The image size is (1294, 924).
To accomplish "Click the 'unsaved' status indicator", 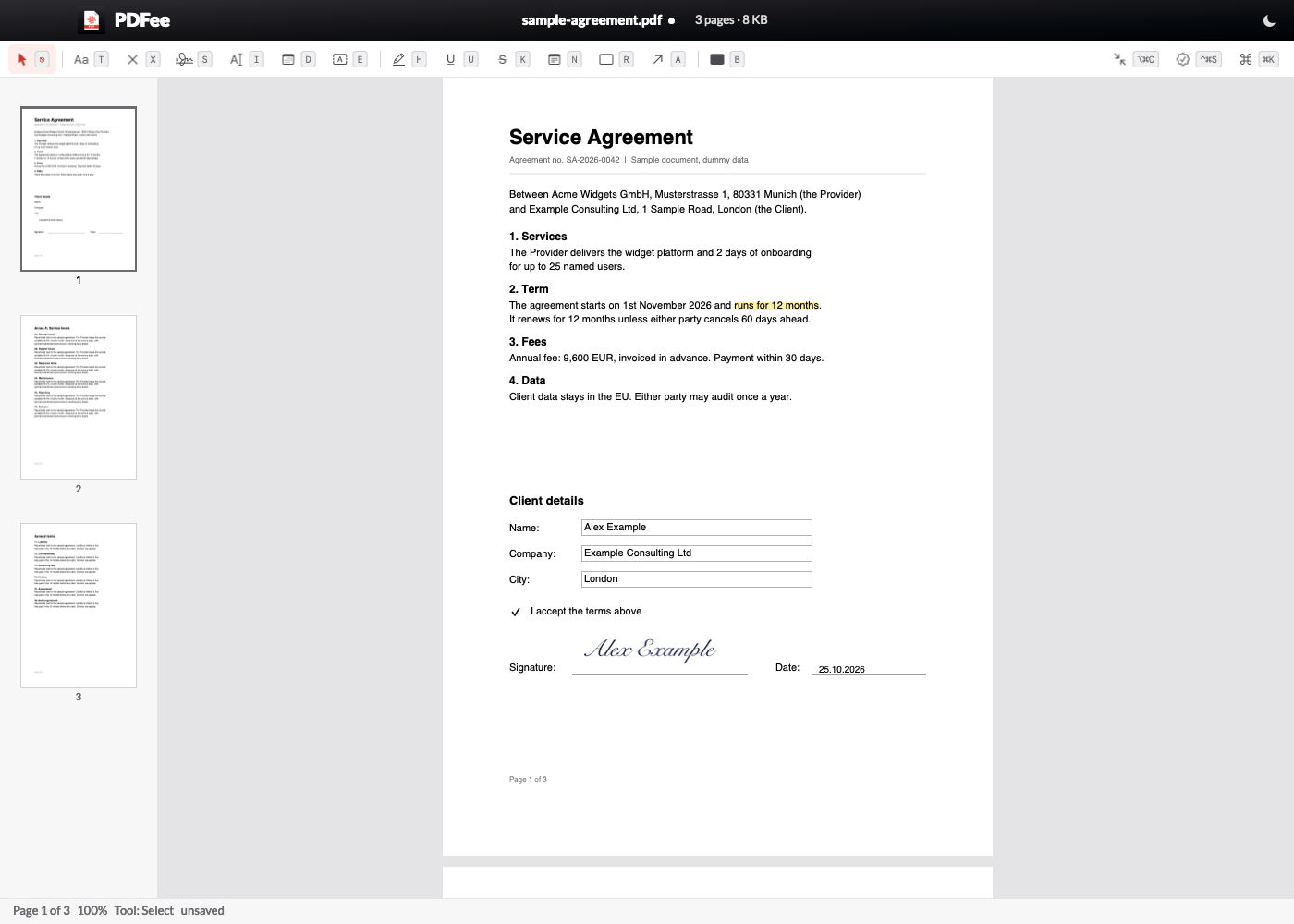I will [202, 910].
